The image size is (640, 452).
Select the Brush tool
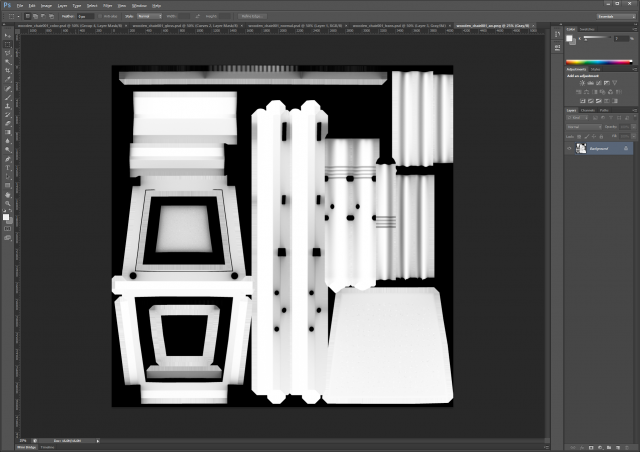(7, 98)
